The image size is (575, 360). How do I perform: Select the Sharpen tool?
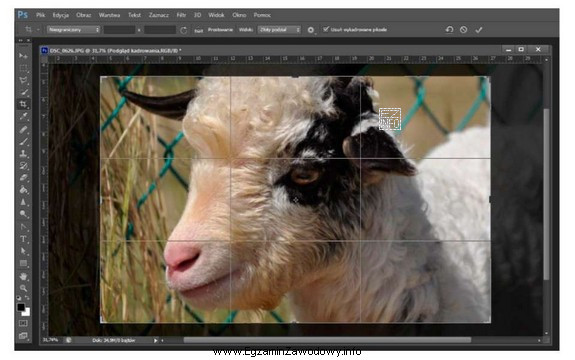click(x=23, y=202)
